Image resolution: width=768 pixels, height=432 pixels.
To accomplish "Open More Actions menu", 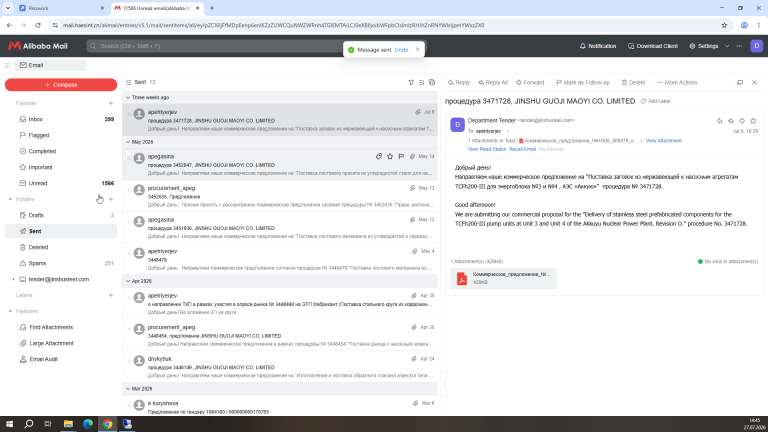I will click(677, 82).
